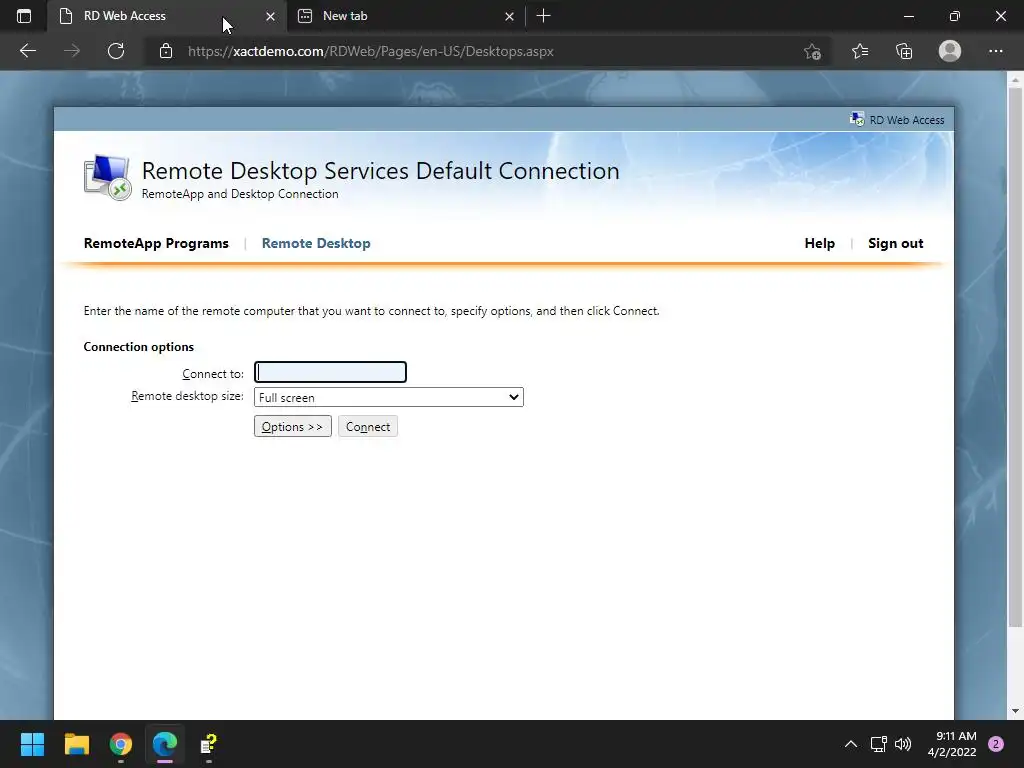This screenshot has width=1024, height=768.
Task: Click the Microsoft Edge taskbar icon
Action: (165, 744)
